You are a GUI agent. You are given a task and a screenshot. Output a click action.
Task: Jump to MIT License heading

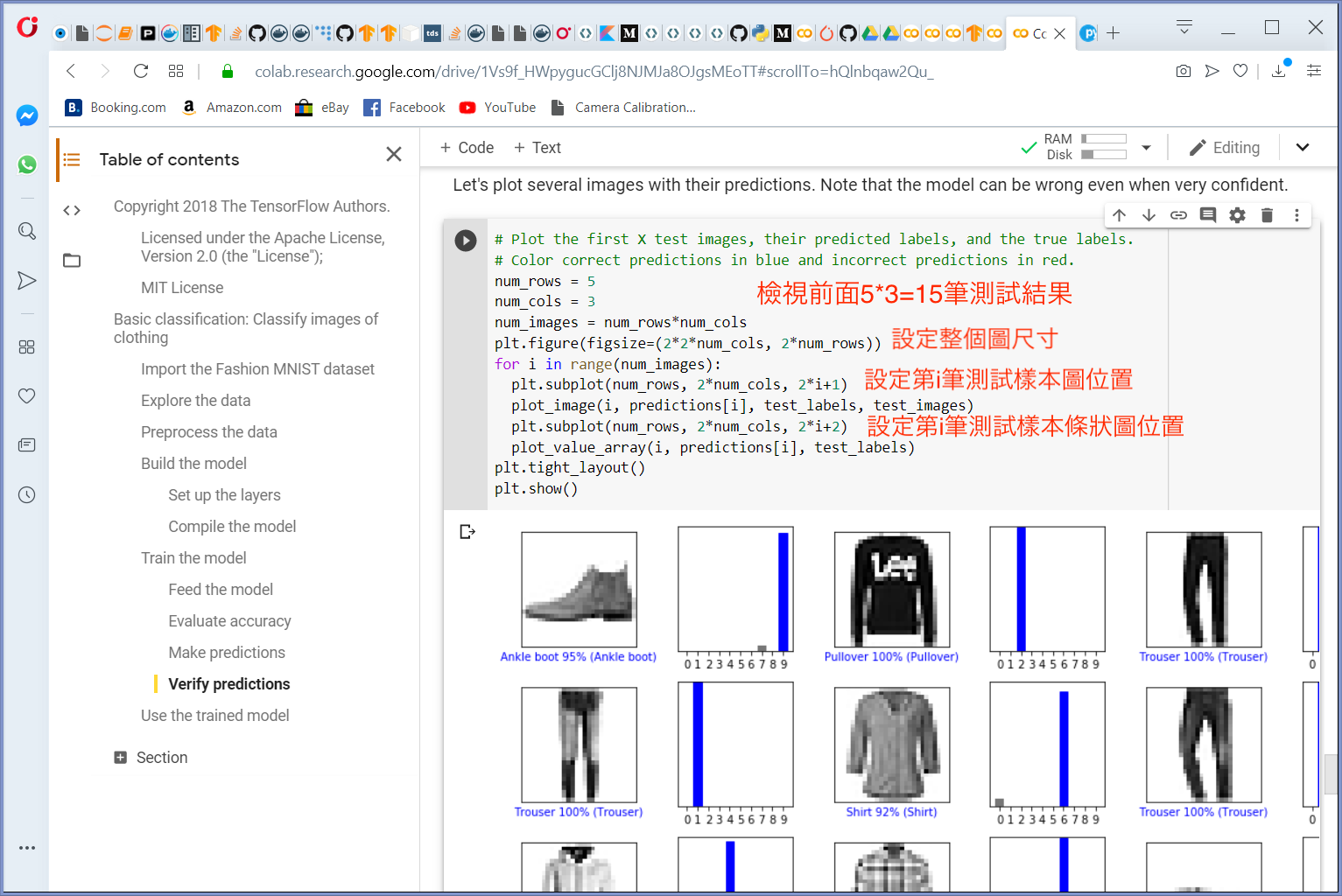(182, 288)
